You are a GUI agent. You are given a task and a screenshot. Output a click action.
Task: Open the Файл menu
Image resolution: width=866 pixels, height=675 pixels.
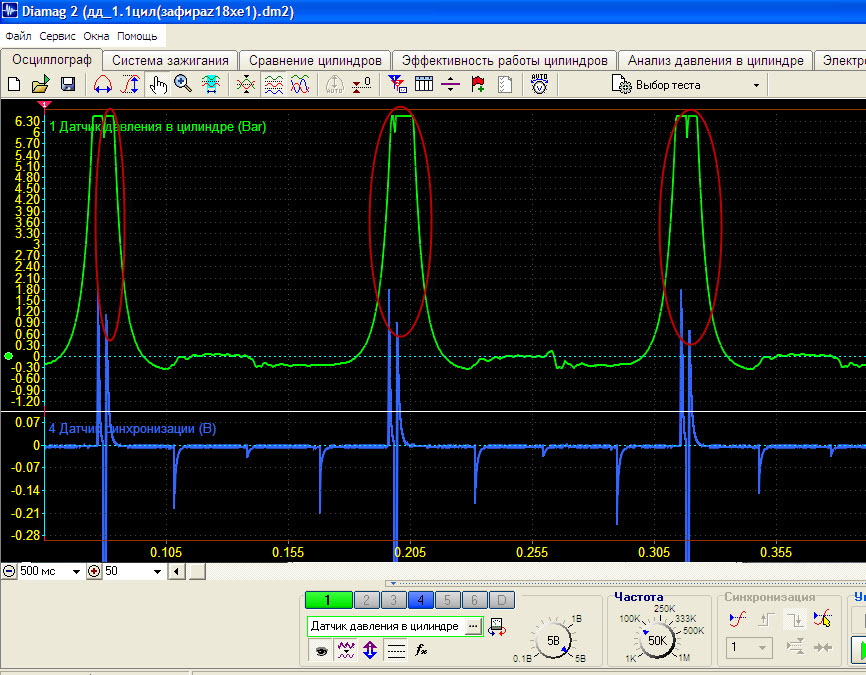pyautogui.click(x=18, y=36)
